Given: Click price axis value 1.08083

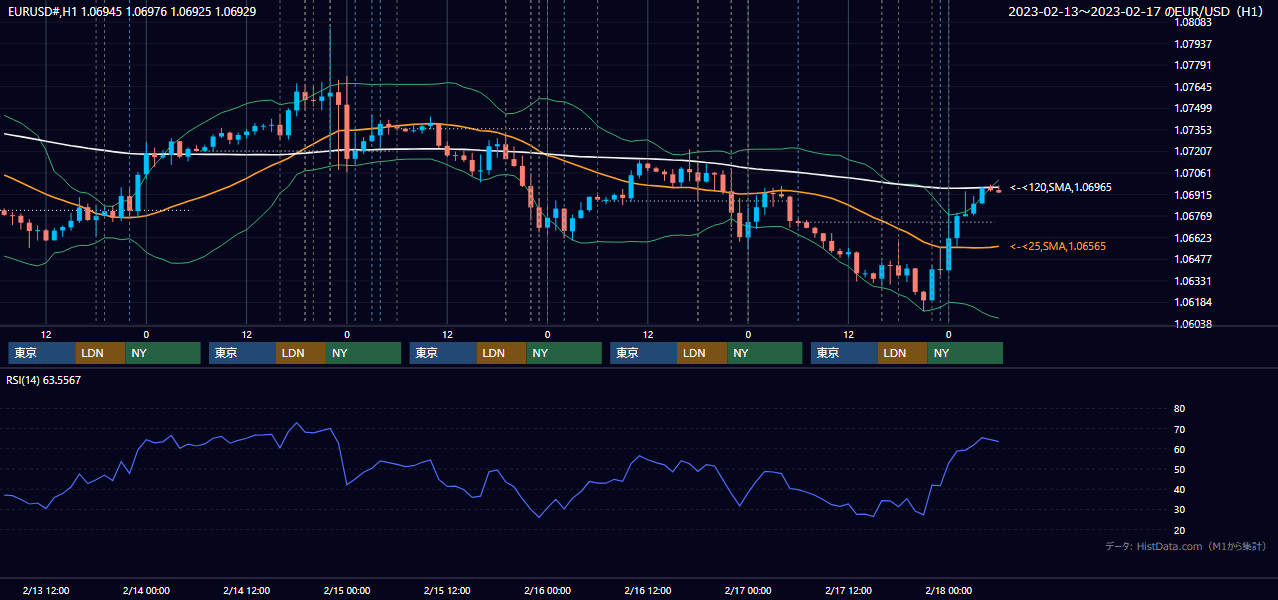Looking at the screenshot, I should (1193, 22).
